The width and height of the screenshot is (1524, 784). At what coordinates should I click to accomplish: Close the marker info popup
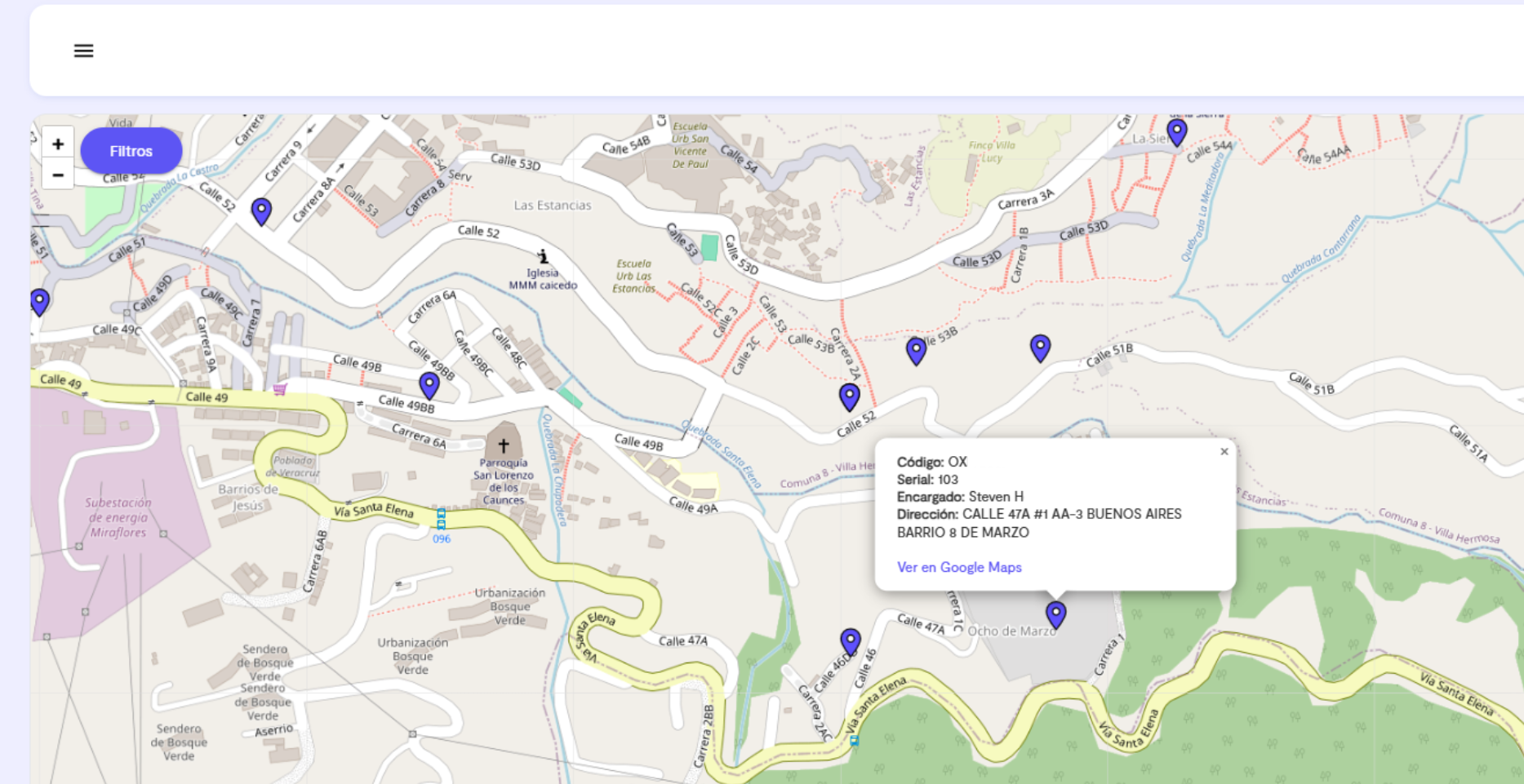click(1224, 452)
